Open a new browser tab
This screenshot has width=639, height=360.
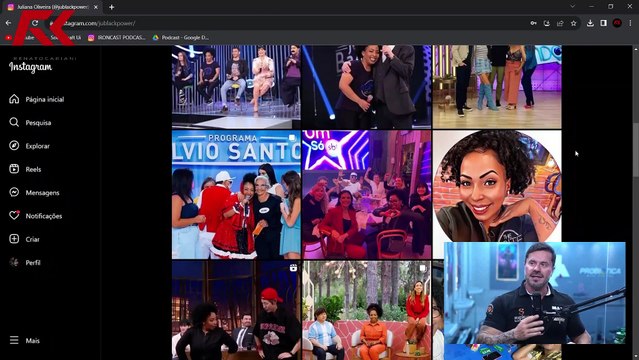click(x=111, y=7)
